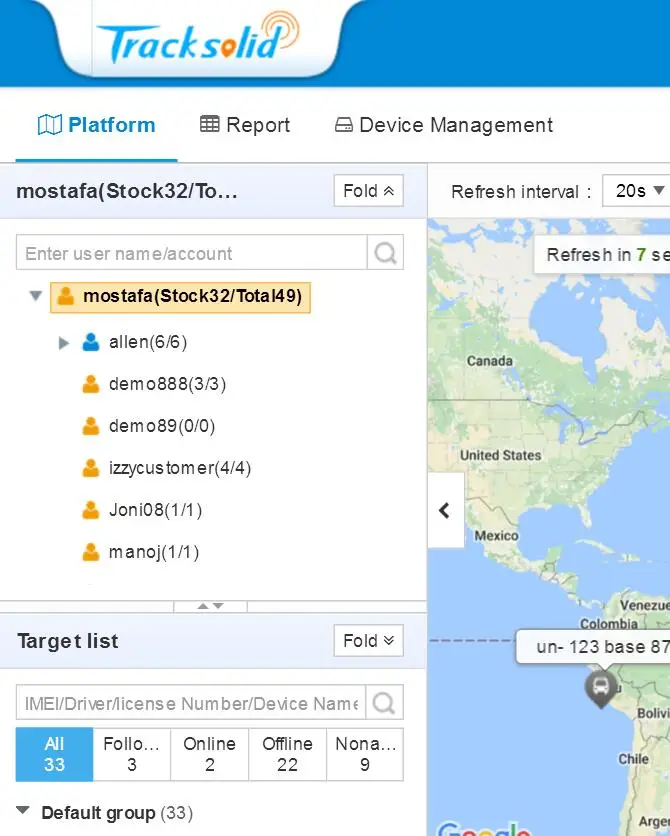Click the target list search magnifier icon
Screen dimensions: 670x836
384,703
